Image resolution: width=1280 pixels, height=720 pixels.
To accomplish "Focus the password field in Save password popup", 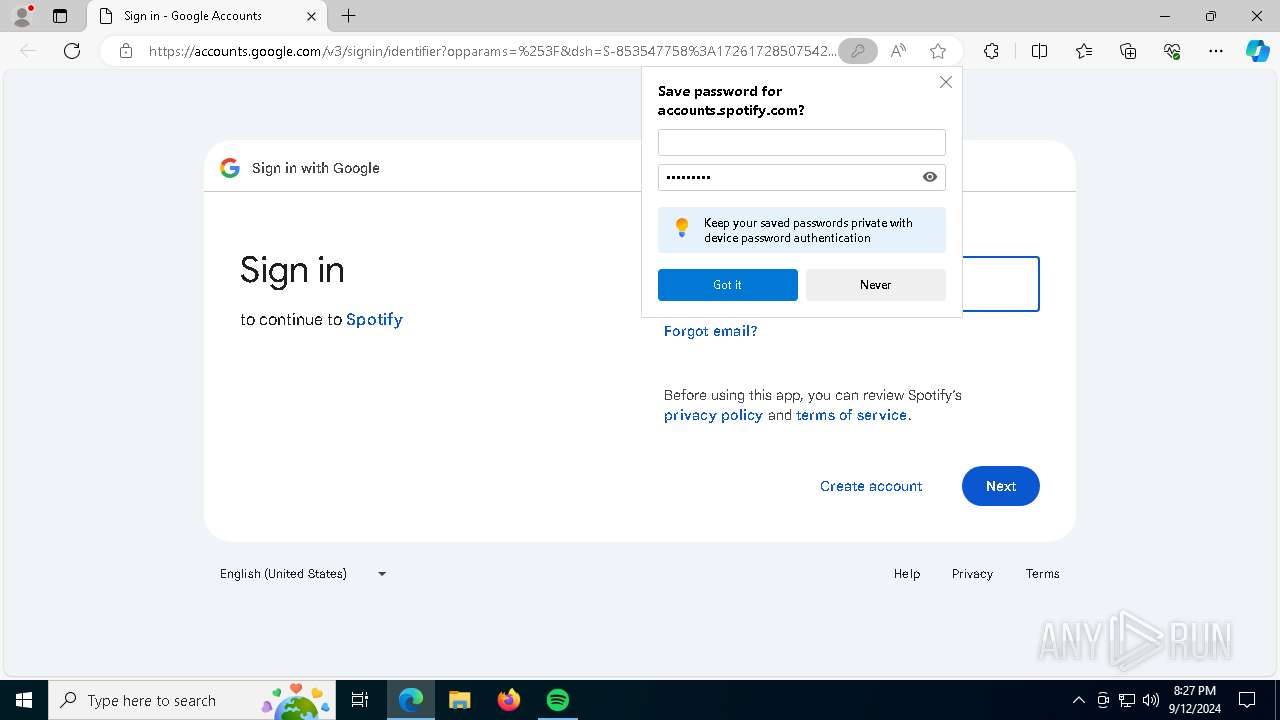I will (788, 177).
